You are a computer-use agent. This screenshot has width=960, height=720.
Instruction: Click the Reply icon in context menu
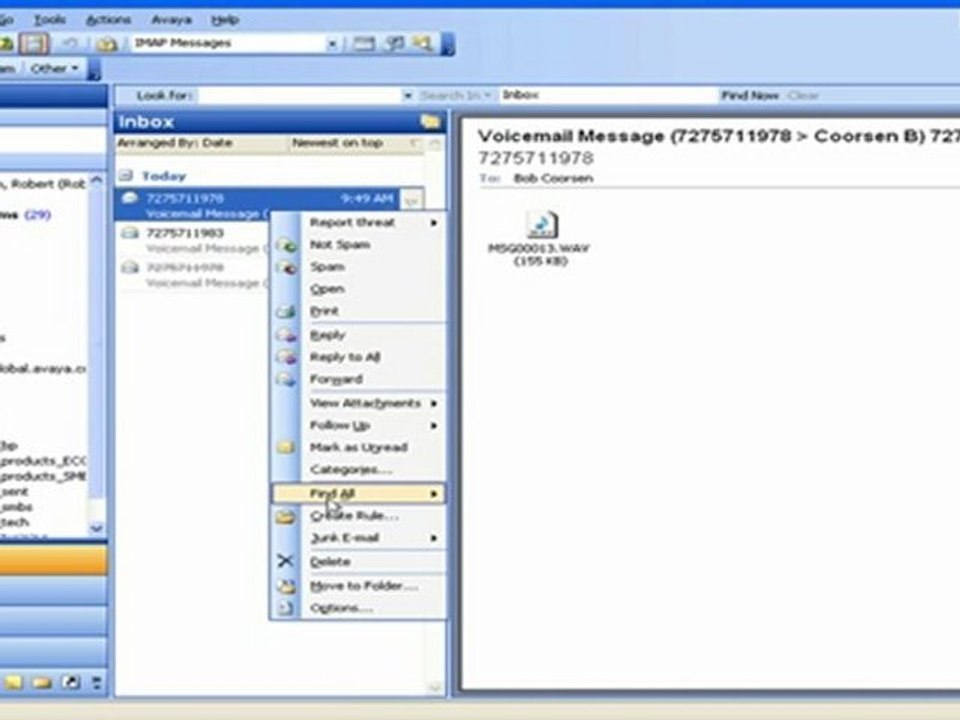(286, 335)
